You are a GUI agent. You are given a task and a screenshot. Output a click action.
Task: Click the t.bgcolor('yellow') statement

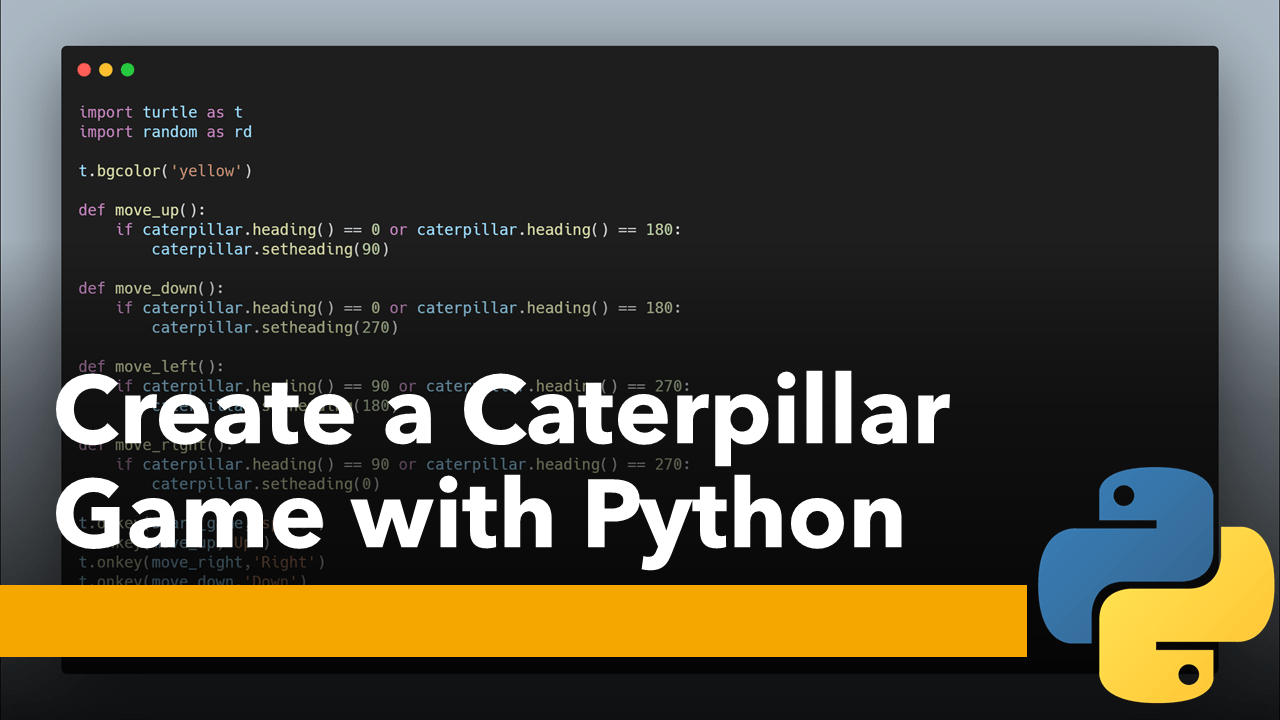tap(165, 170)
